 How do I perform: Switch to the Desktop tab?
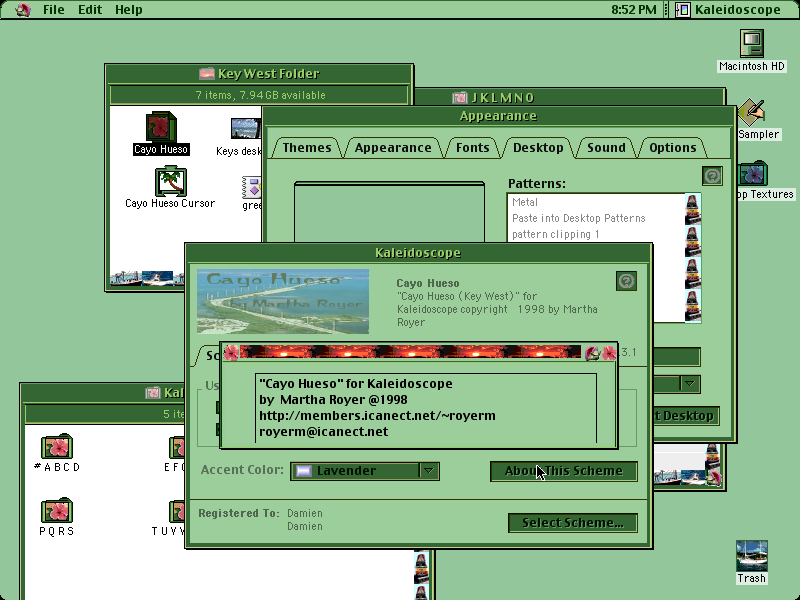click(538, 147)
